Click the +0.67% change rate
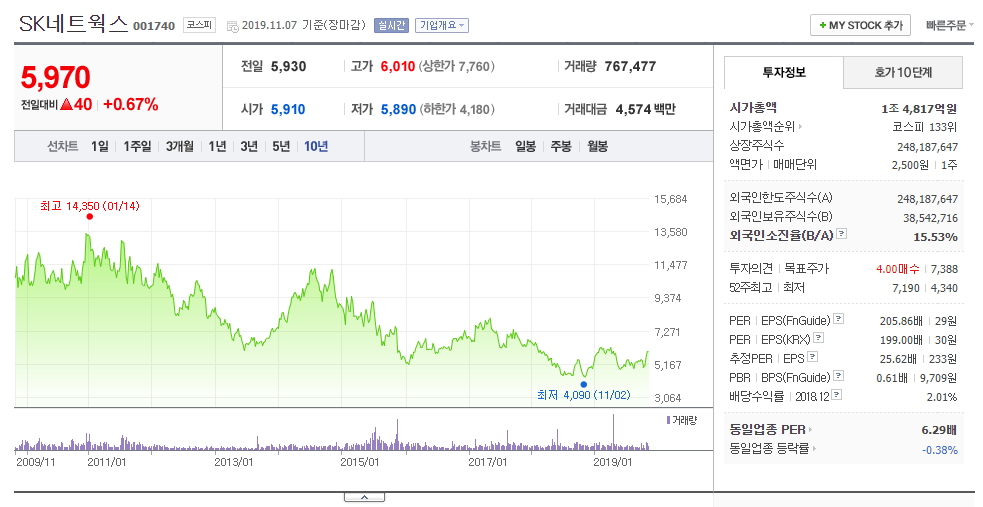 coord(130,104)
